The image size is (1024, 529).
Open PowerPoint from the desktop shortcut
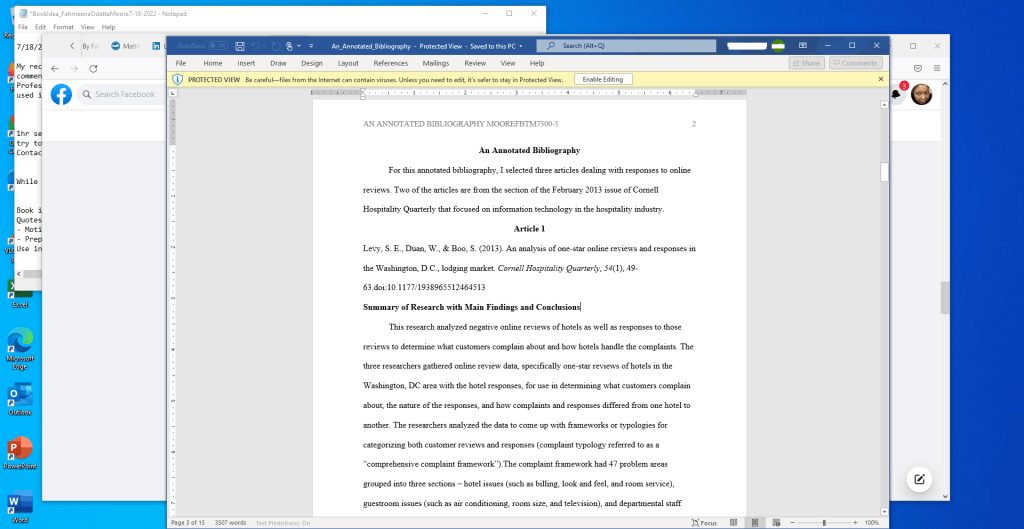[x=19, y=450]
